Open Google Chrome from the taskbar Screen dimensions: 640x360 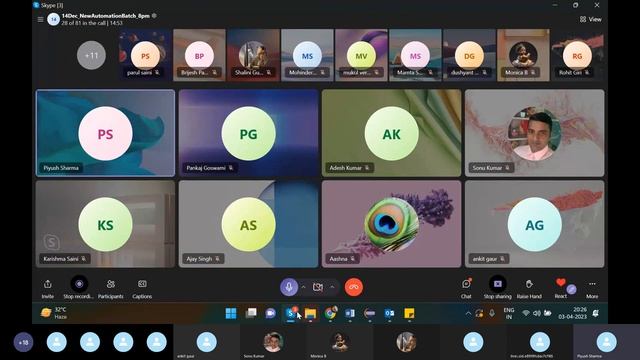point(330,313)
